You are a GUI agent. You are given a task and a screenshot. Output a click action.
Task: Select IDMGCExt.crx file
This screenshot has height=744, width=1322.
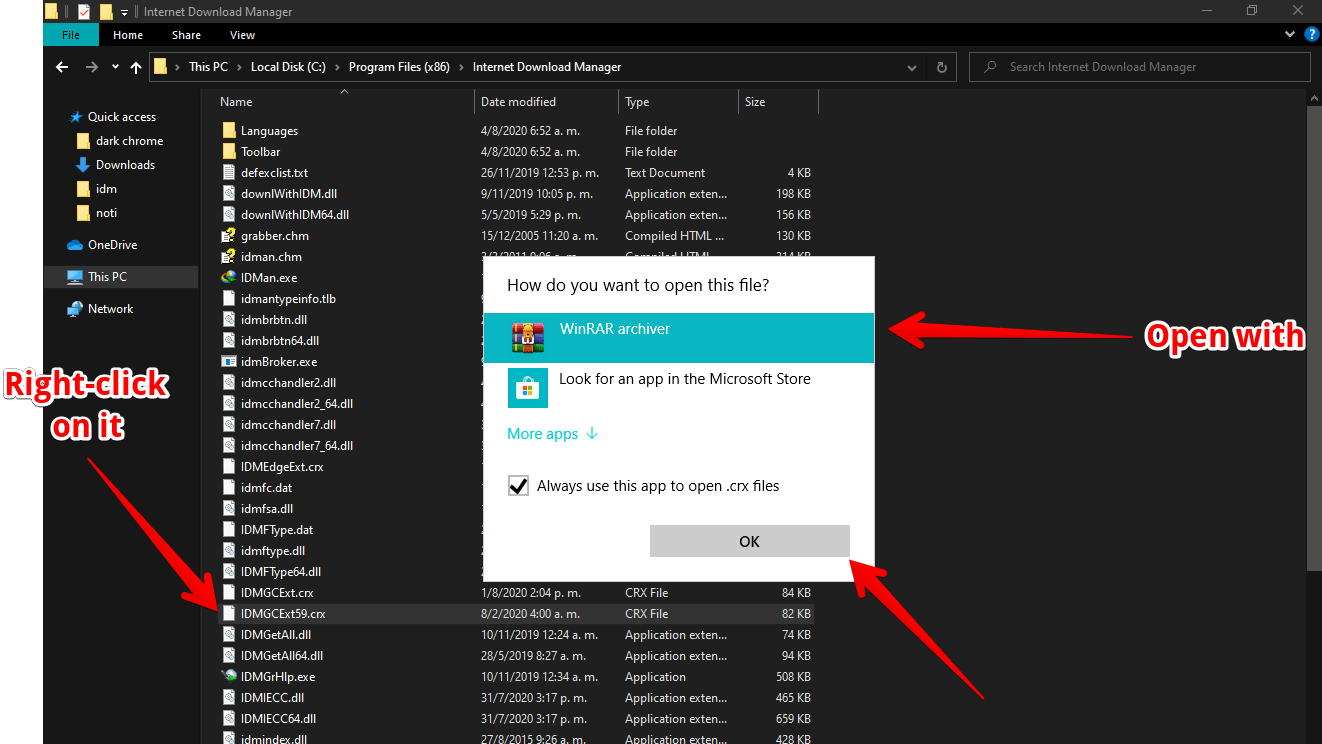[276, 593]
